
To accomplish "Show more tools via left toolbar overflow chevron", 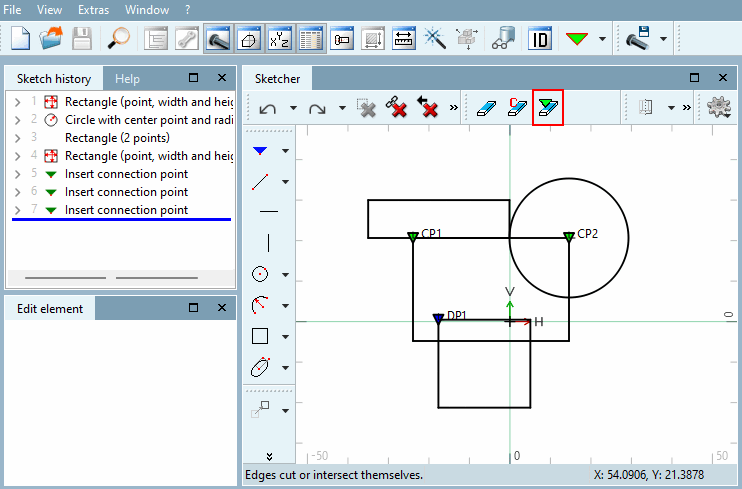I will pos(269,456).
